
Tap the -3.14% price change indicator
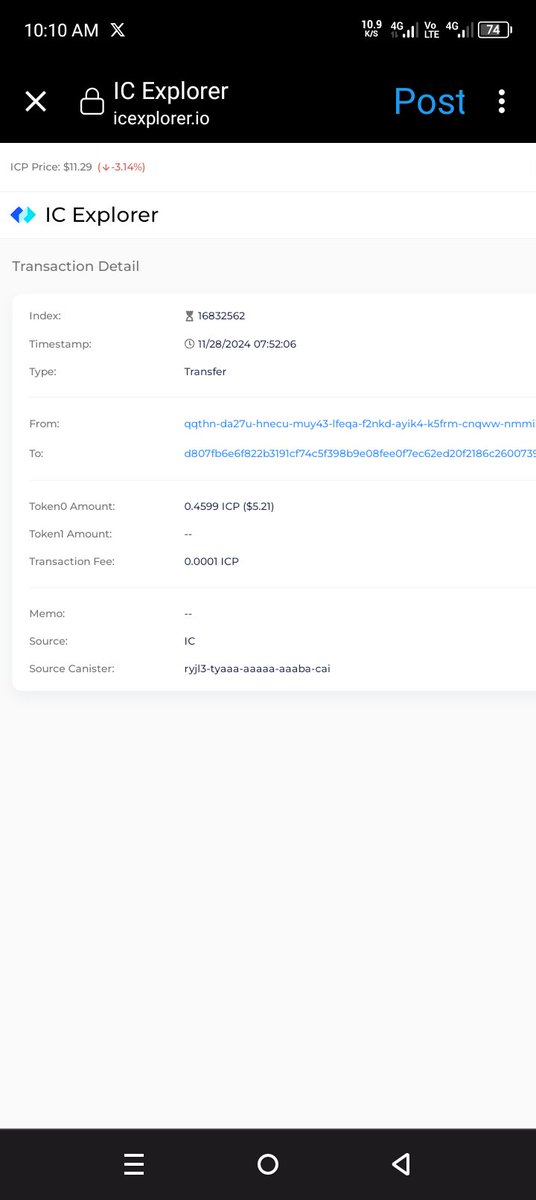coord(121,167)
